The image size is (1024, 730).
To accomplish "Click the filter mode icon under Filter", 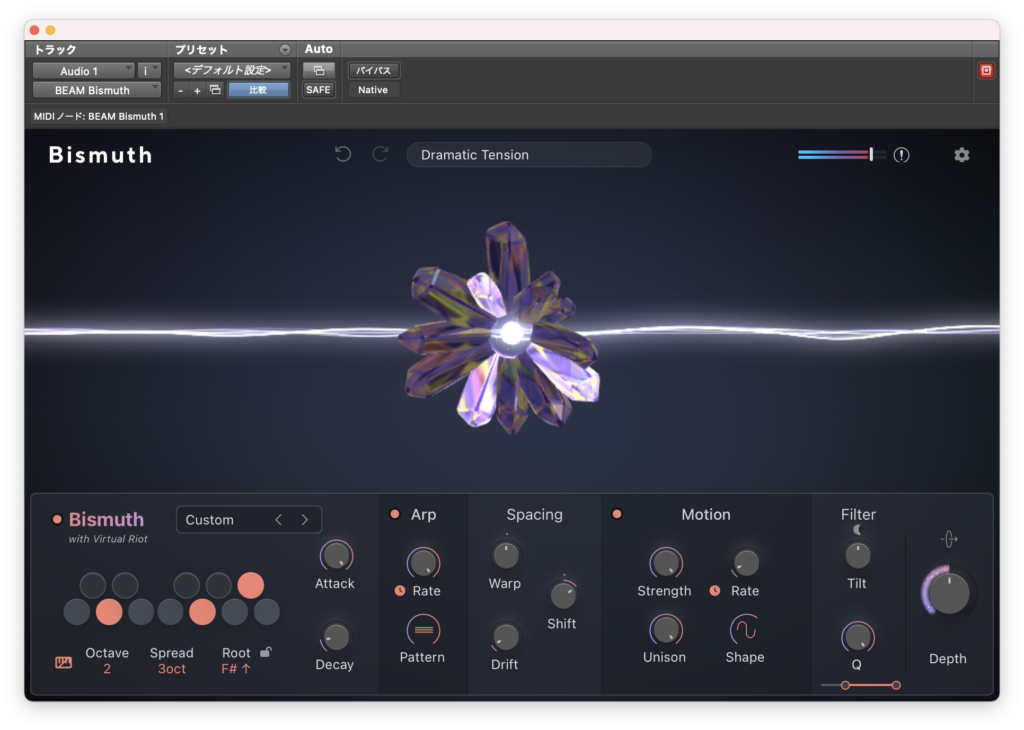I will [857, 530].
